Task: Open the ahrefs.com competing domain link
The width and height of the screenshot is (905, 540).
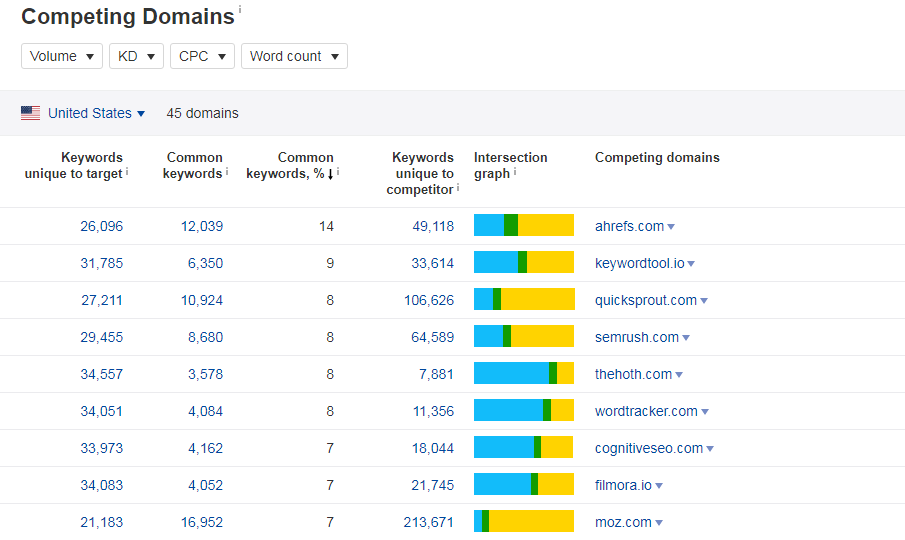Action: click(629, 226)
